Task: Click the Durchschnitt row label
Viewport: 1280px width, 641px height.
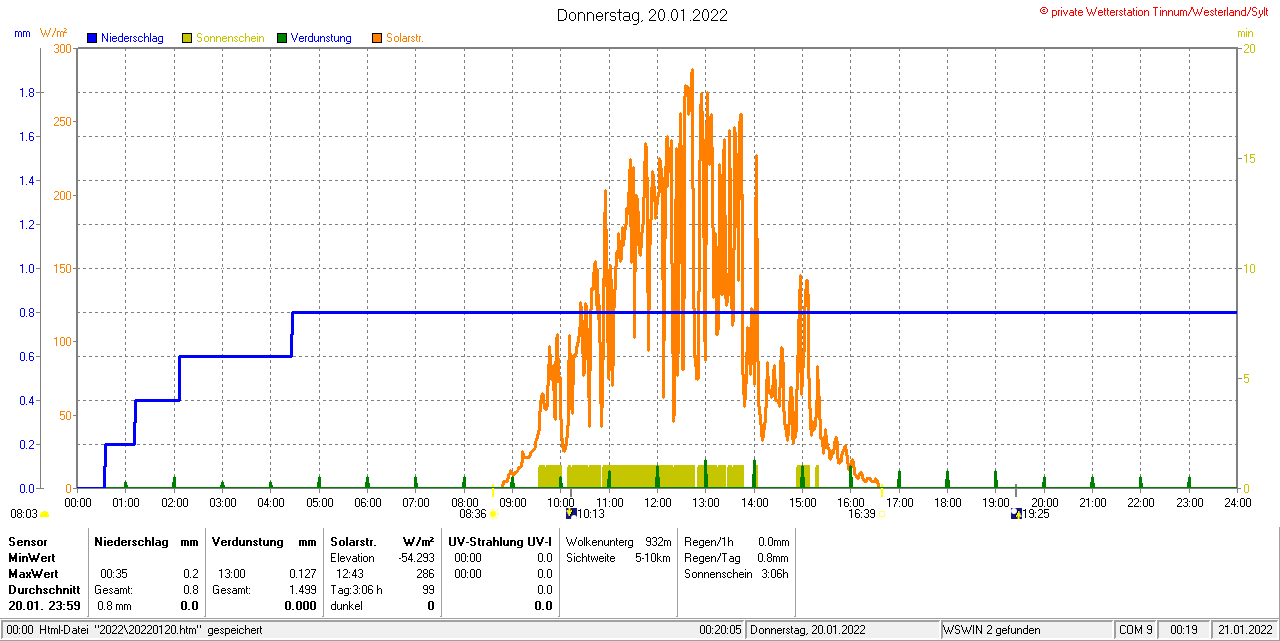Action: (43, 590)
